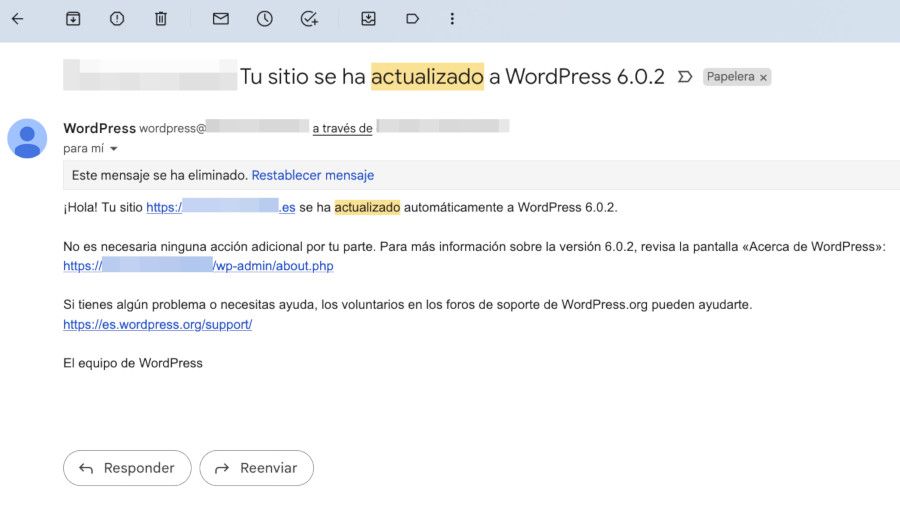
Task: Click the email subject title text
Action: click(x=452, y=76)
